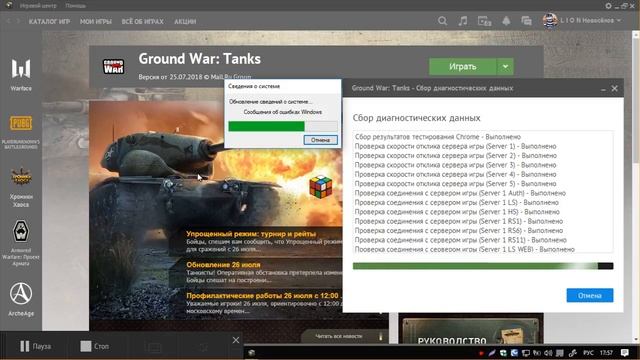Viewport: 640px width, 360px height.
Task: Open the Обновление 26 июля news item
Action: [223, 264]
